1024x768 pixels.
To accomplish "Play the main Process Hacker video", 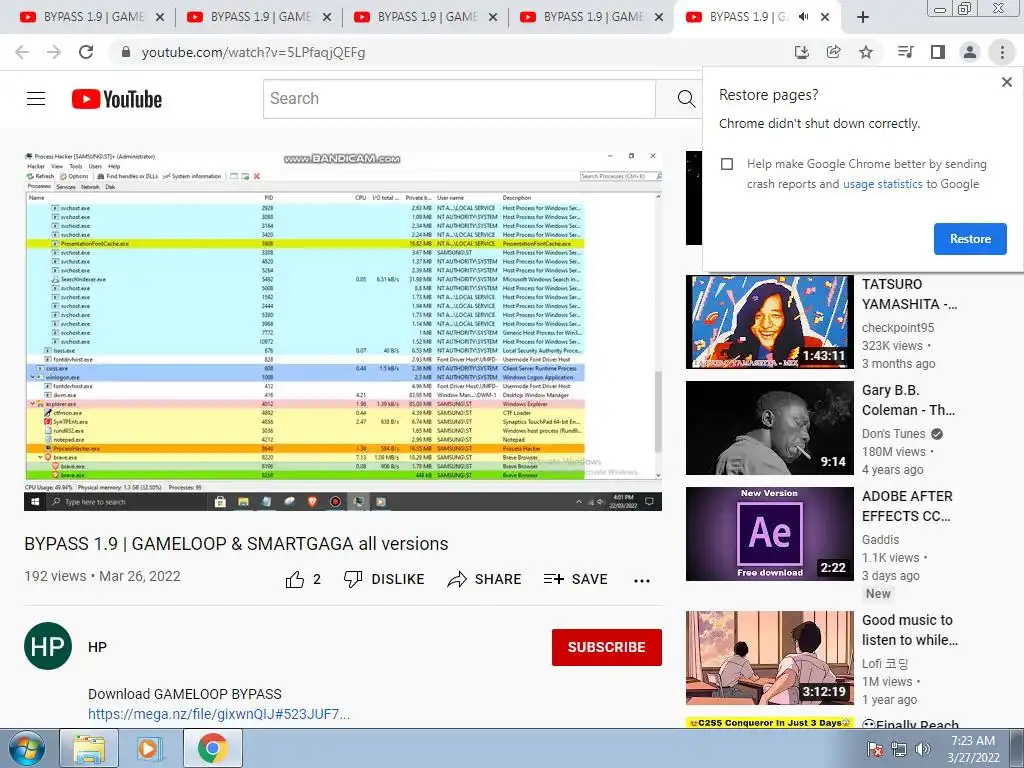I will coord(343,330).
